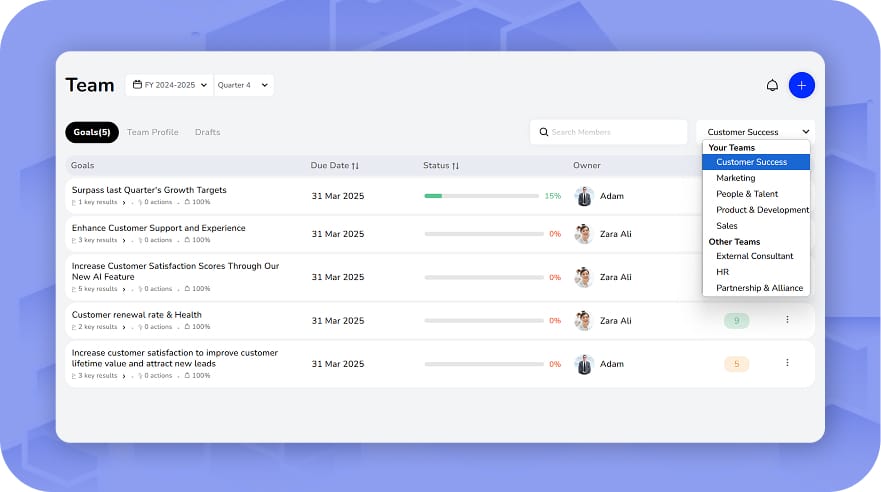Click the Due Date sort arrows icon
881x492 pixels.
[x=355, y=165]
